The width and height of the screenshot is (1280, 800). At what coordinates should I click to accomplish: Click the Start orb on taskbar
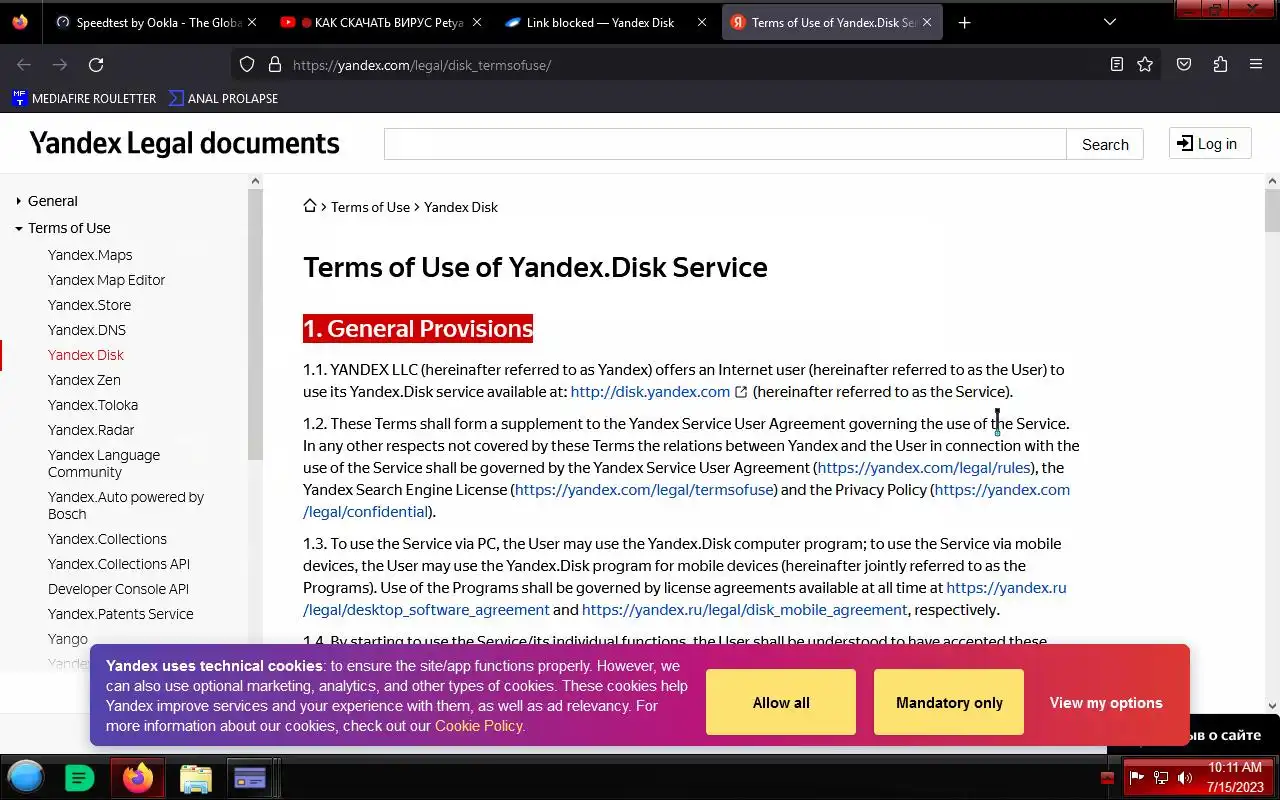click(x=26, y=777)
